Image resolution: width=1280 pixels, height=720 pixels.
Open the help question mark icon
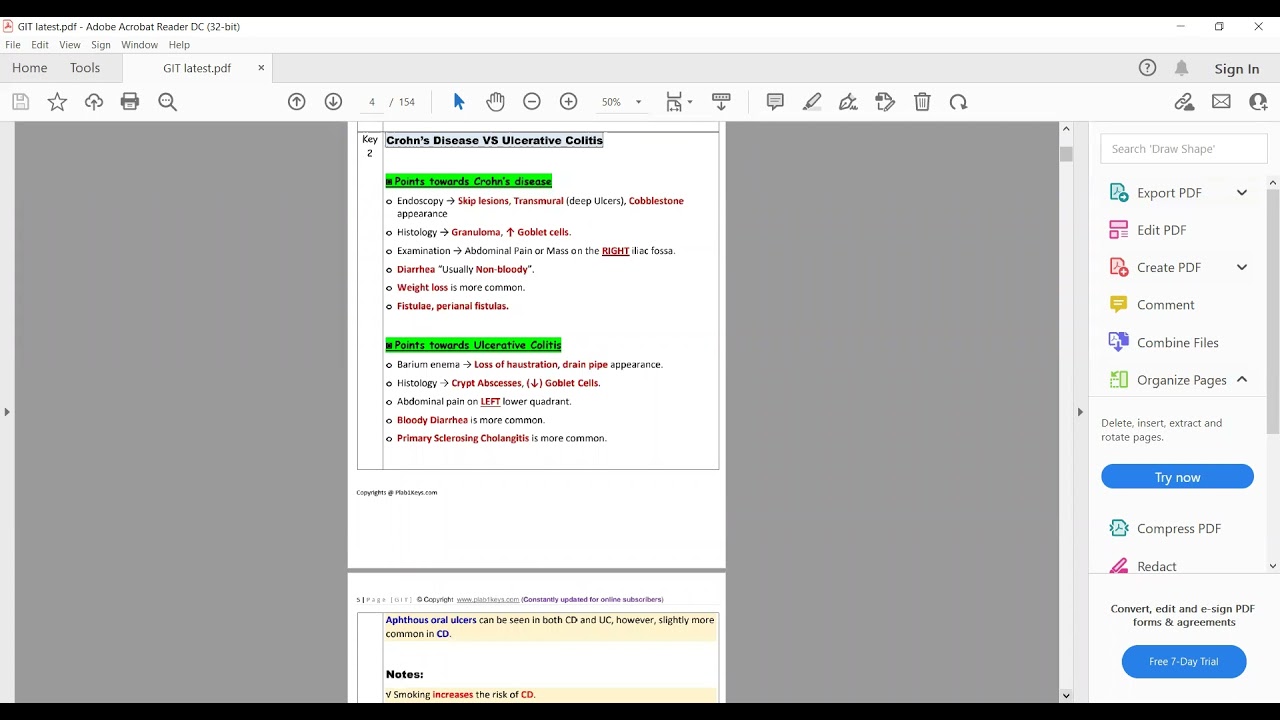1148,68
